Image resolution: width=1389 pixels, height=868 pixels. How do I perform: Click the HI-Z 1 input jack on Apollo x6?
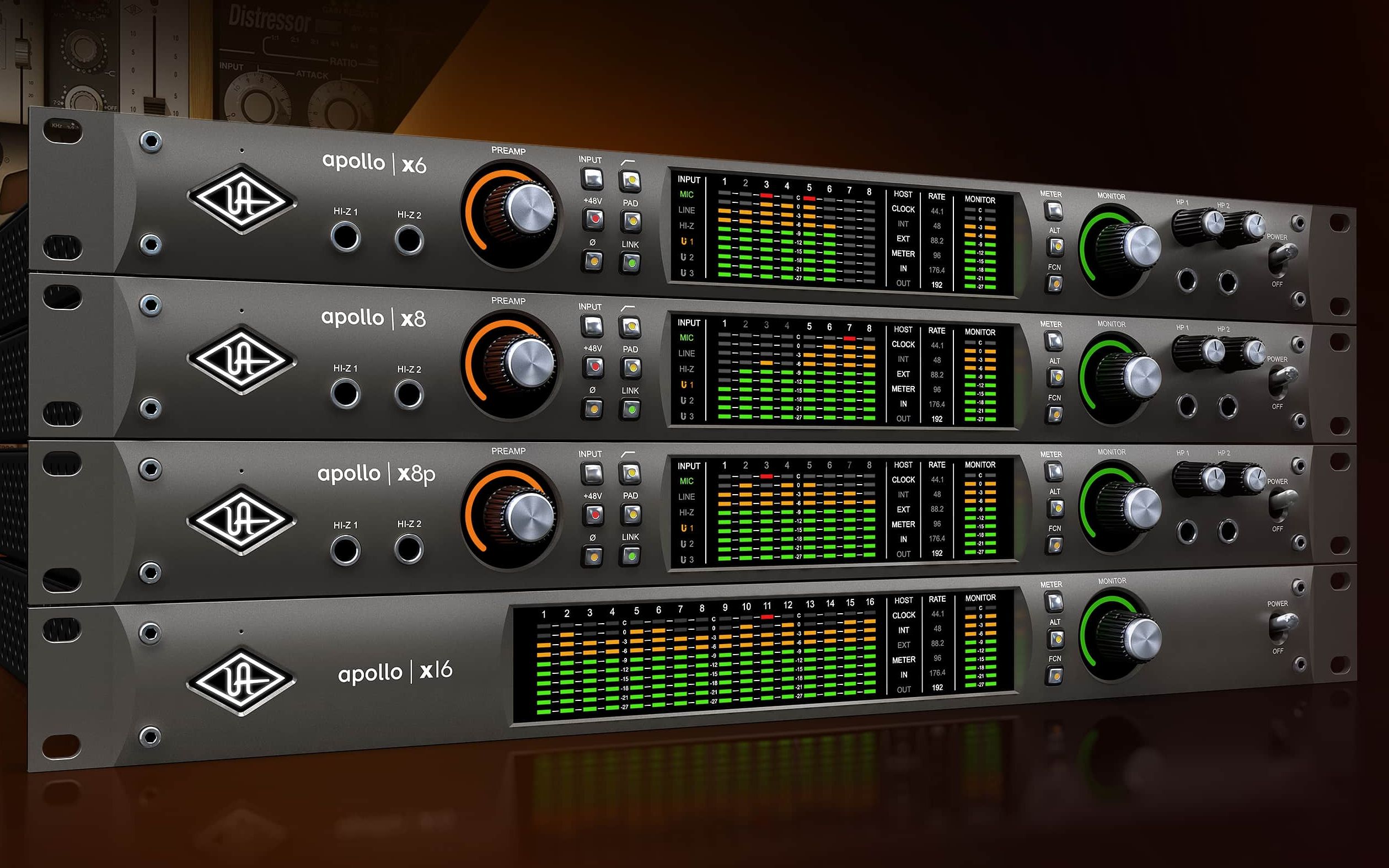[x=346, y=237]
